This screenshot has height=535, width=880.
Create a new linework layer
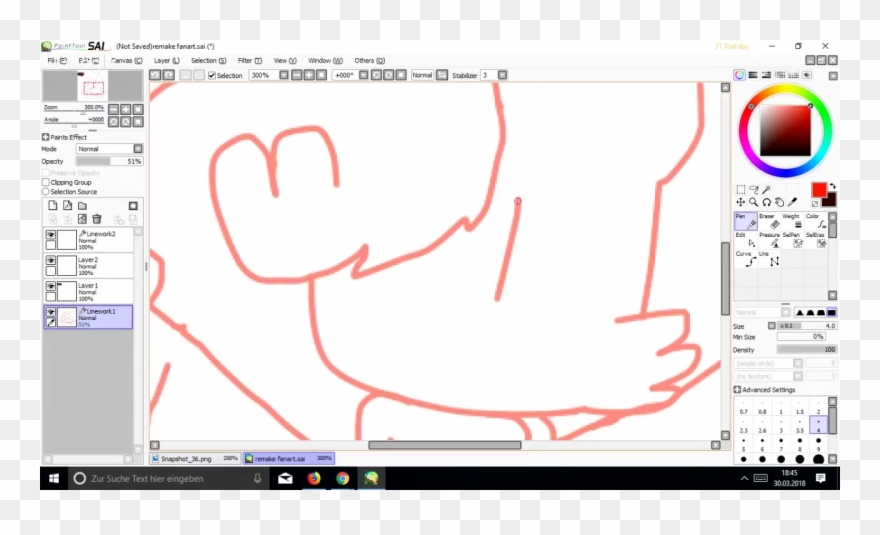(67, 205)
